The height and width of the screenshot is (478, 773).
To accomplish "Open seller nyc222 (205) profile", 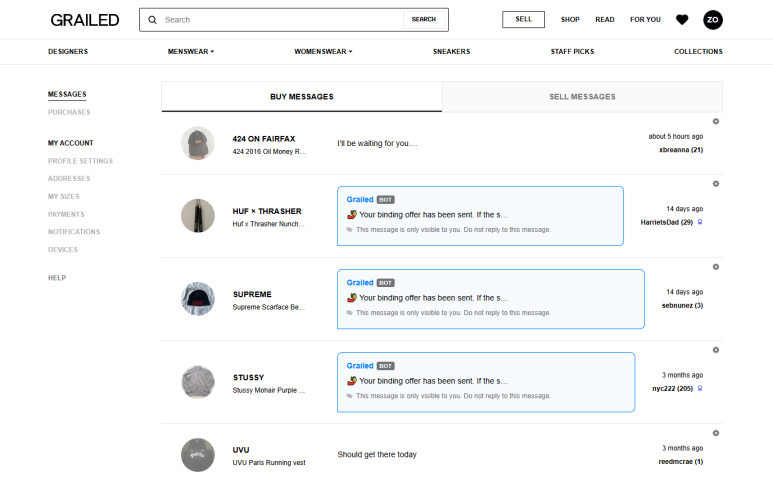I will click(x=672, y=388).
